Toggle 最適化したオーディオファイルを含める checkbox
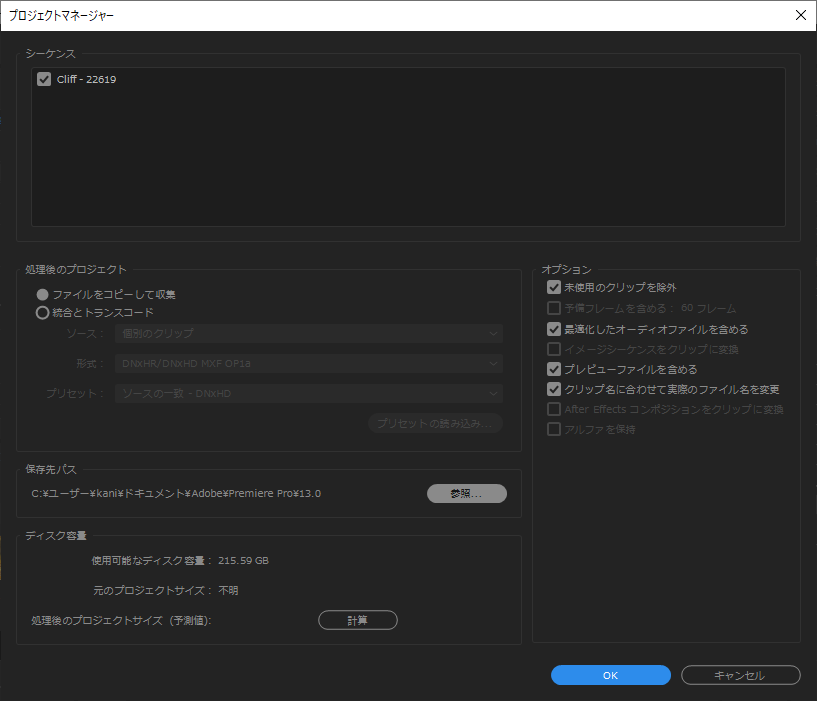Screen dimensions: 817x701 point(554,329)
